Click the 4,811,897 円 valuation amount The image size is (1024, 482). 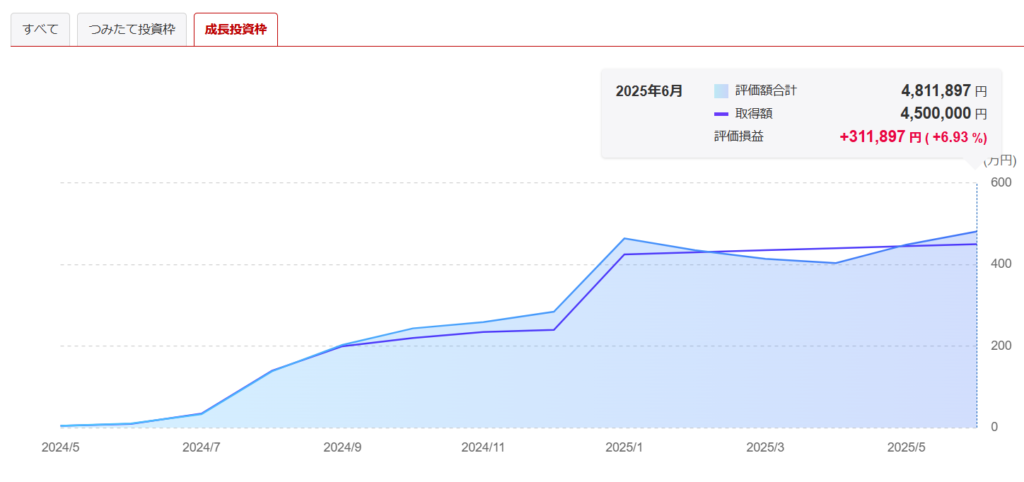[x=944, y=91]
